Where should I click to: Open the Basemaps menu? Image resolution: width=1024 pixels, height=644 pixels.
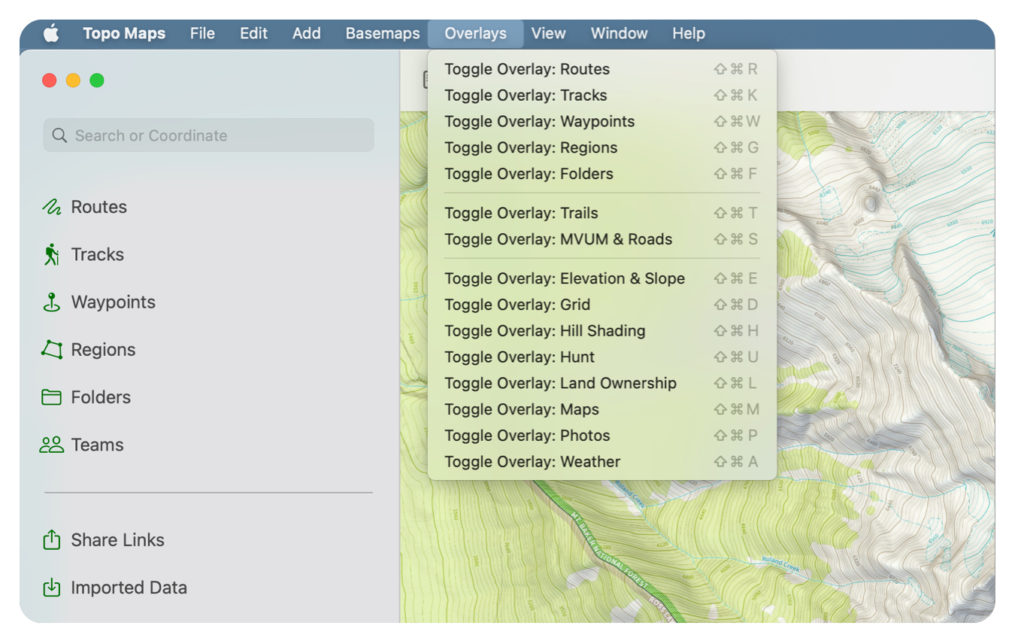(383, 33)
